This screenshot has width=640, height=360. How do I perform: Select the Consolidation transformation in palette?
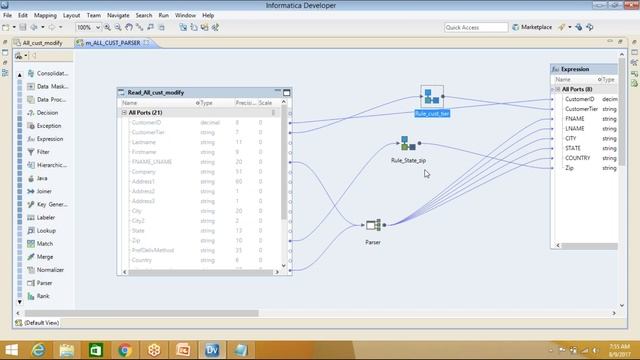click(x=47, y=73)
